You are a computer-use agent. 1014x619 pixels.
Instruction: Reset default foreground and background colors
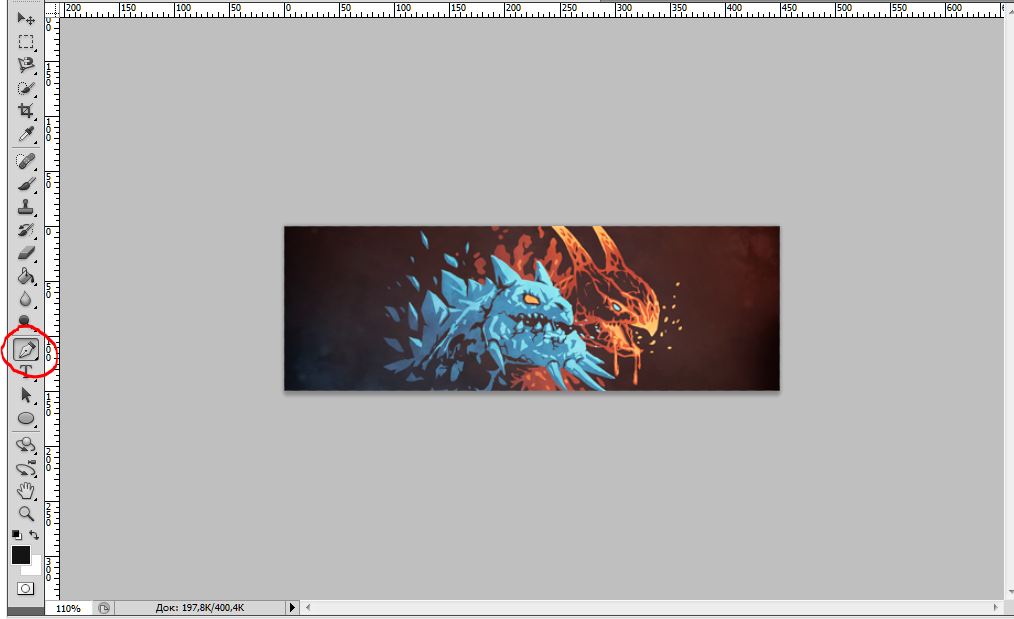click(16, 535)
